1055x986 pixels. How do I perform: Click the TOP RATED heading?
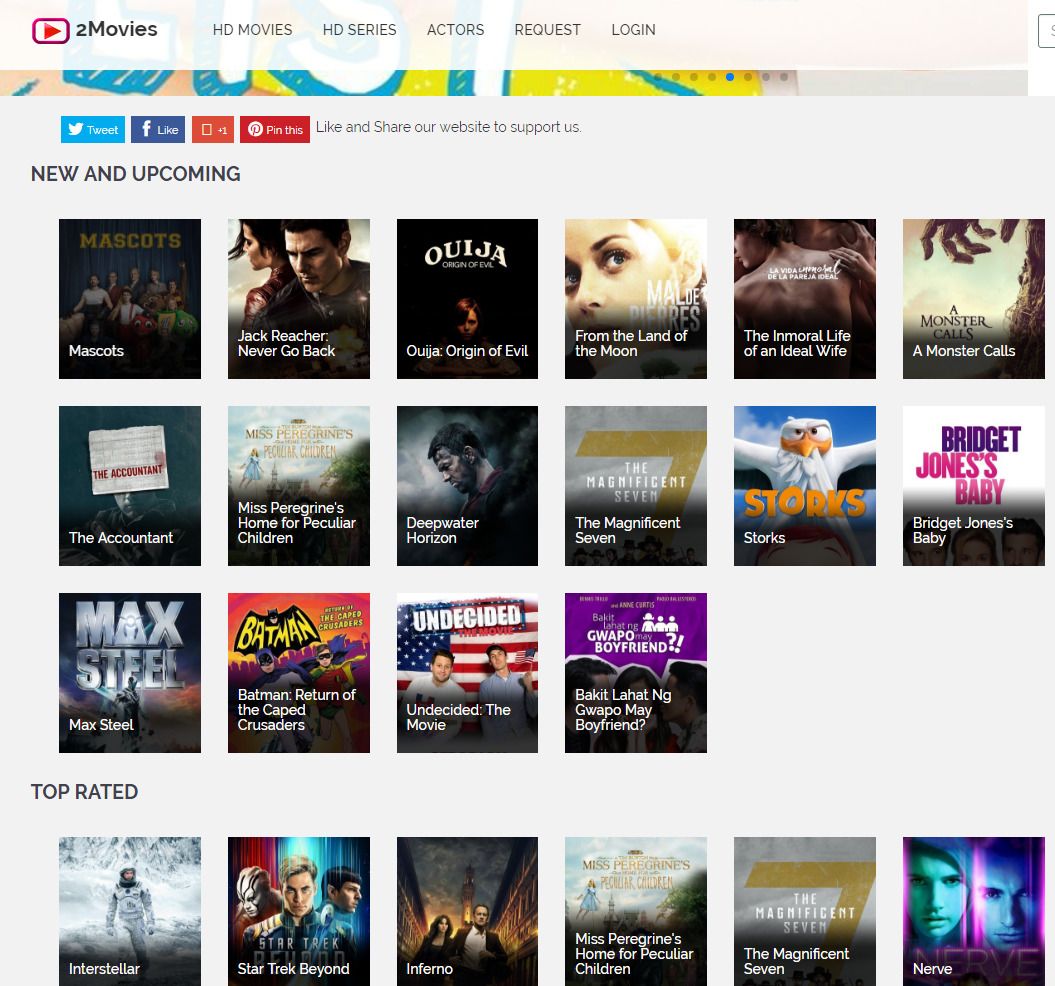point(85,791)
